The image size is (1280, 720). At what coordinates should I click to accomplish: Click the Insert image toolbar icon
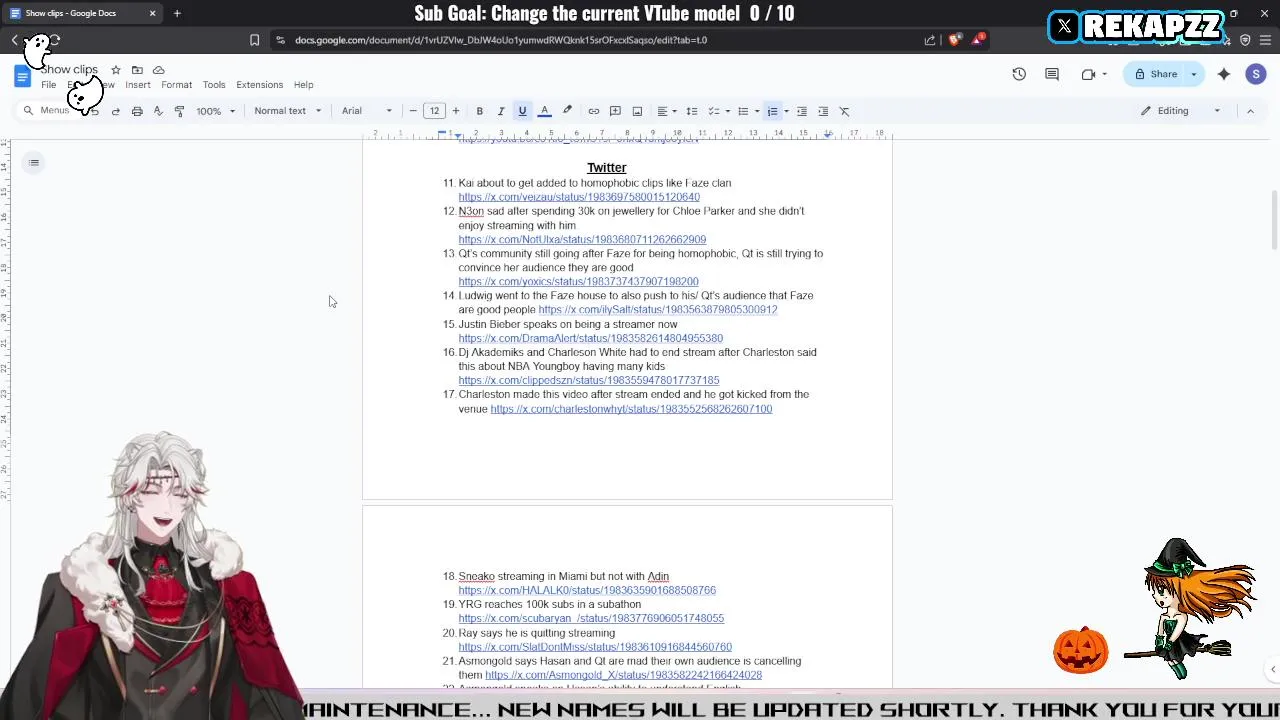(637, 111)
